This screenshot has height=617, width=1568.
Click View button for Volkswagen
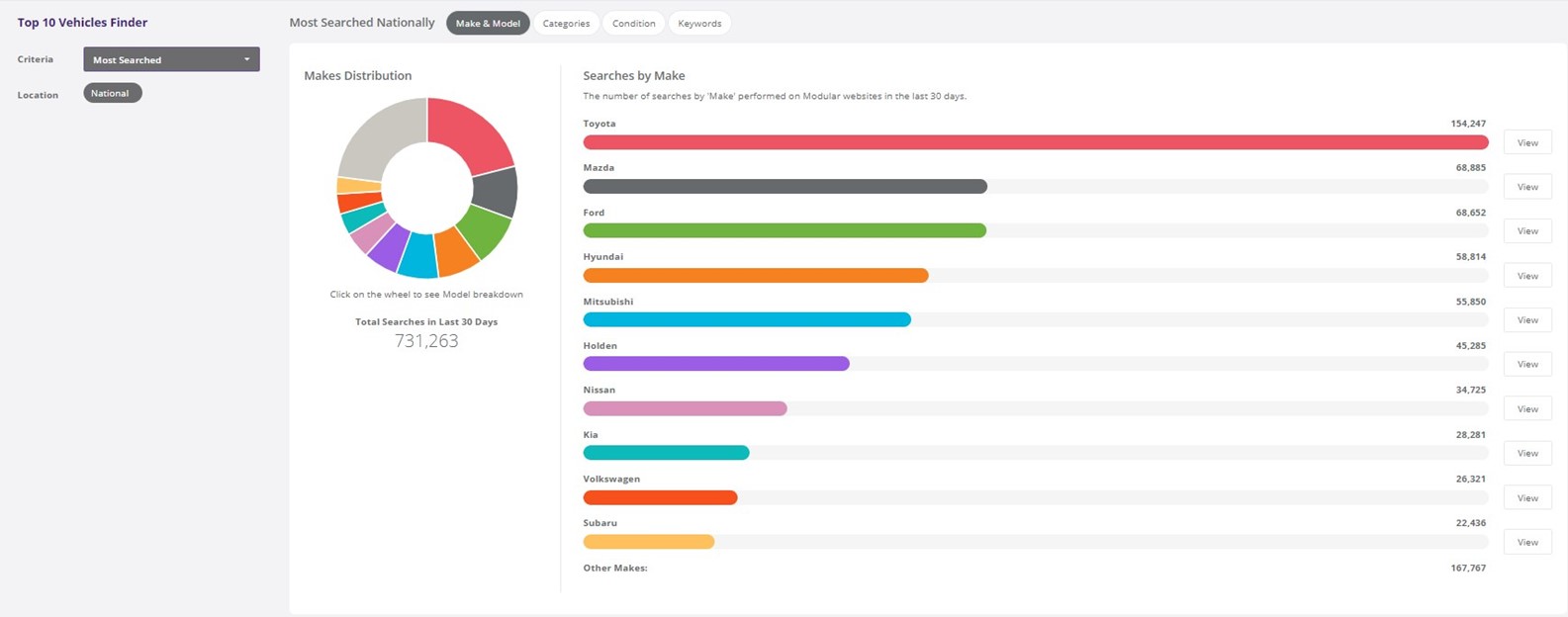click(1527, 497)
